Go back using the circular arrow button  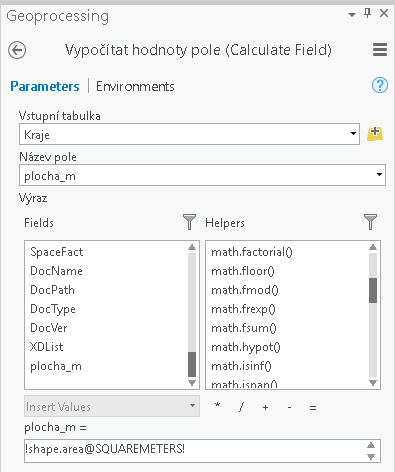click(17, 50)
